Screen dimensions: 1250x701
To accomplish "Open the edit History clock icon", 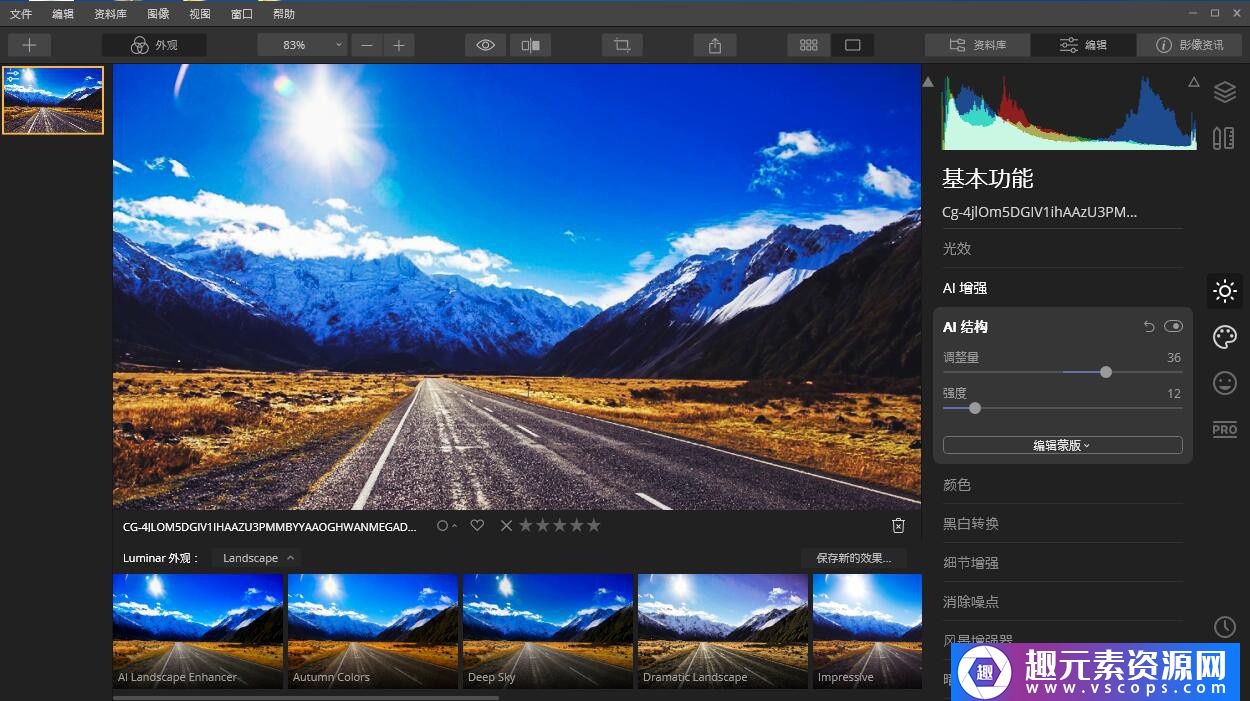I will [x=1224, y=627].
